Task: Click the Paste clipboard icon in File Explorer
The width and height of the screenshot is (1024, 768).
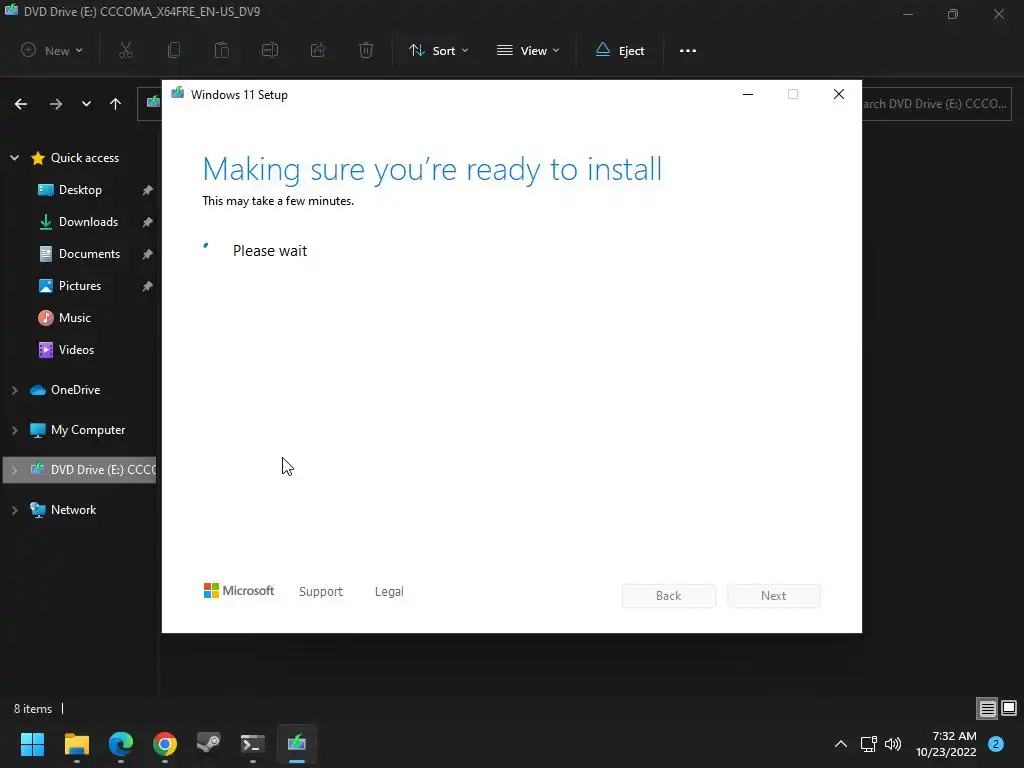Action: click(222, 50)
